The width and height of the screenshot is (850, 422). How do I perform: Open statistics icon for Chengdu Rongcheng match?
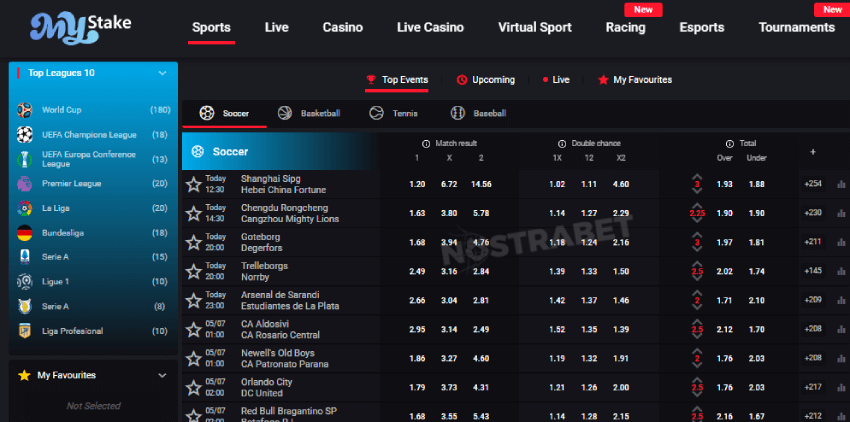[x=841, y=213]
